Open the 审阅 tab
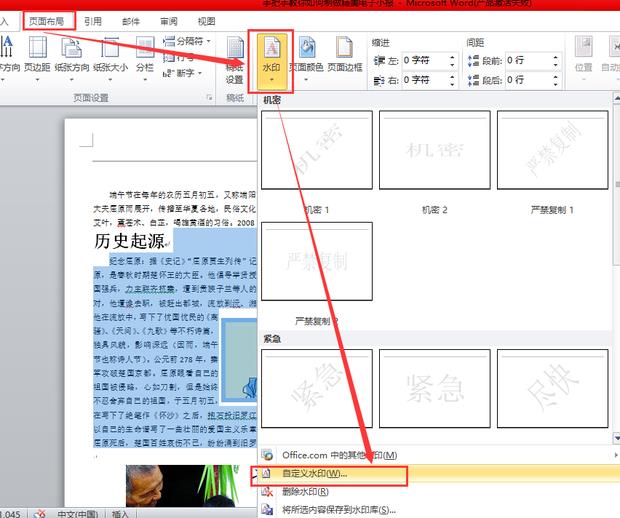The height and width of the screenshot is (518, 620). point(169,21)
